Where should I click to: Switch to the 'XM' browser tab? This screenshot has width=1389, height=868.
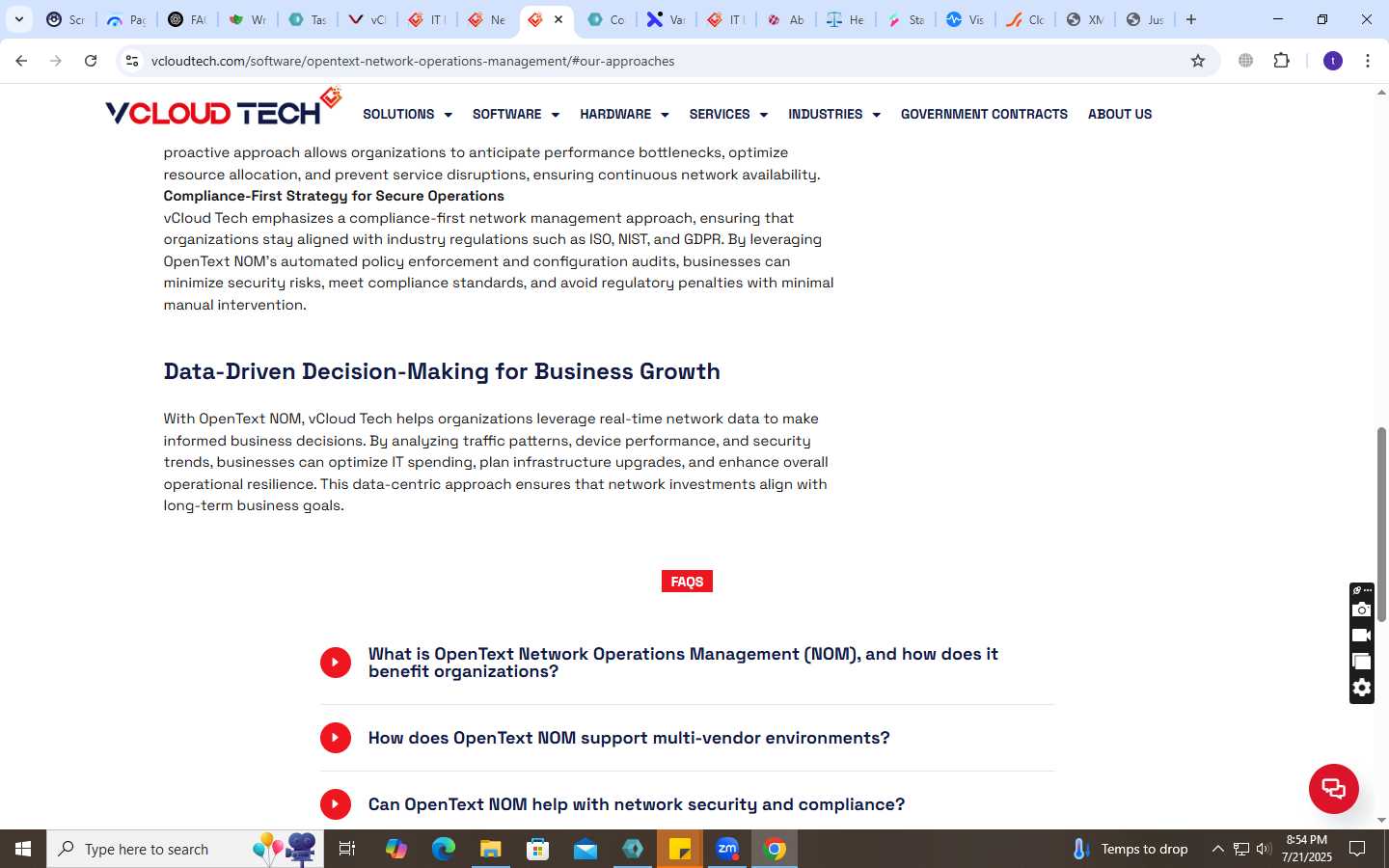click(x=1085, y=19)
